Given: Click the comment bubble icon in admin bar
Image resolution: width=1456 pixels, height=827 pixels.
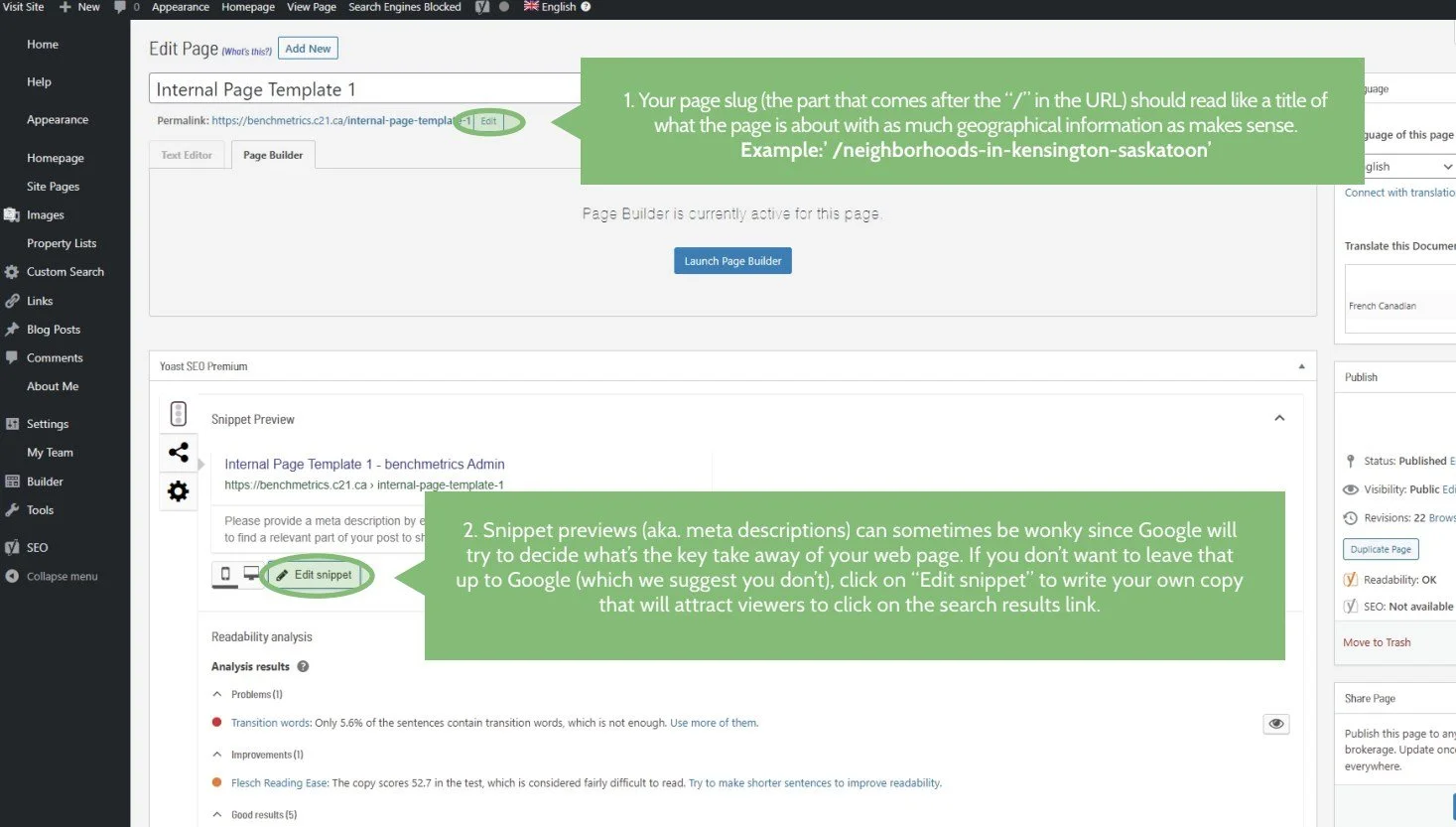Looking at the screenshot, I should coord(120,7).
